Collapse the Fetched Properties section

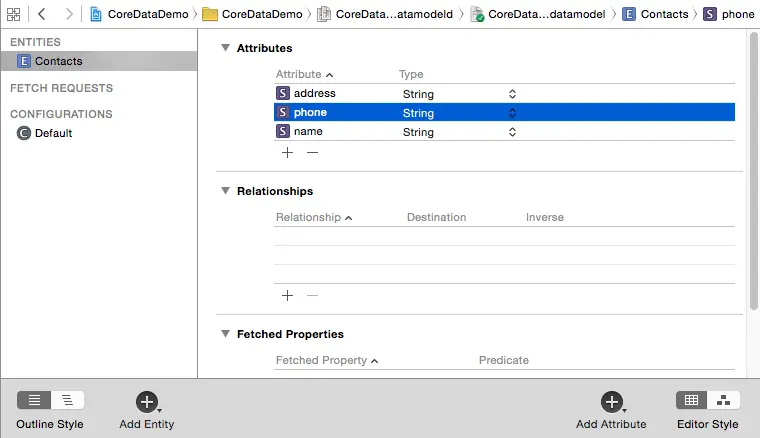pos(225,333)
